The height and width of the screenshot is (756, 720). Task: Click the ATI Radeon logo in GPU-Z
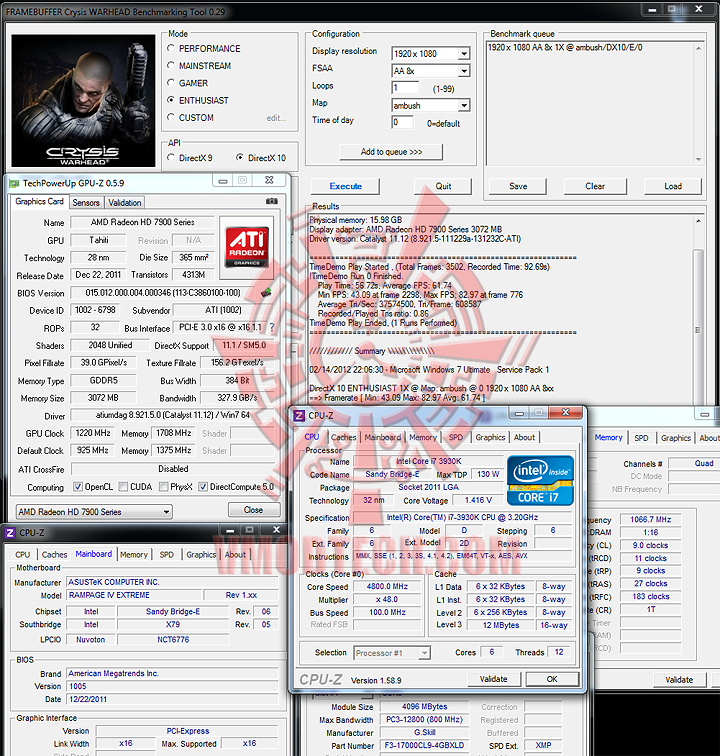247,247
